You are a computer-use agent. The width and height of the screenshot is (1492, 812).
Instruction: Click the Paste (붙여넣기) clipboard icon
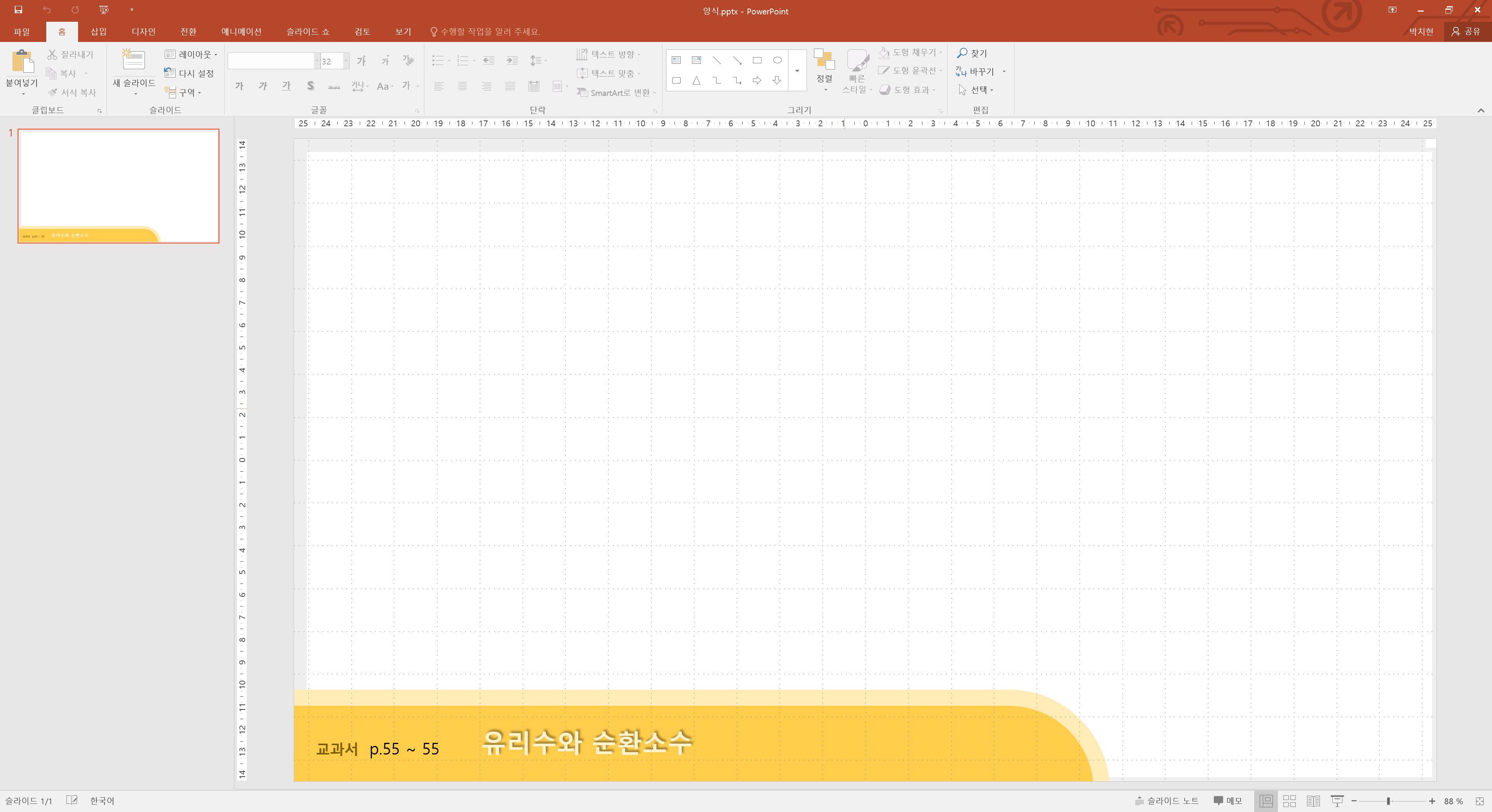22,61
